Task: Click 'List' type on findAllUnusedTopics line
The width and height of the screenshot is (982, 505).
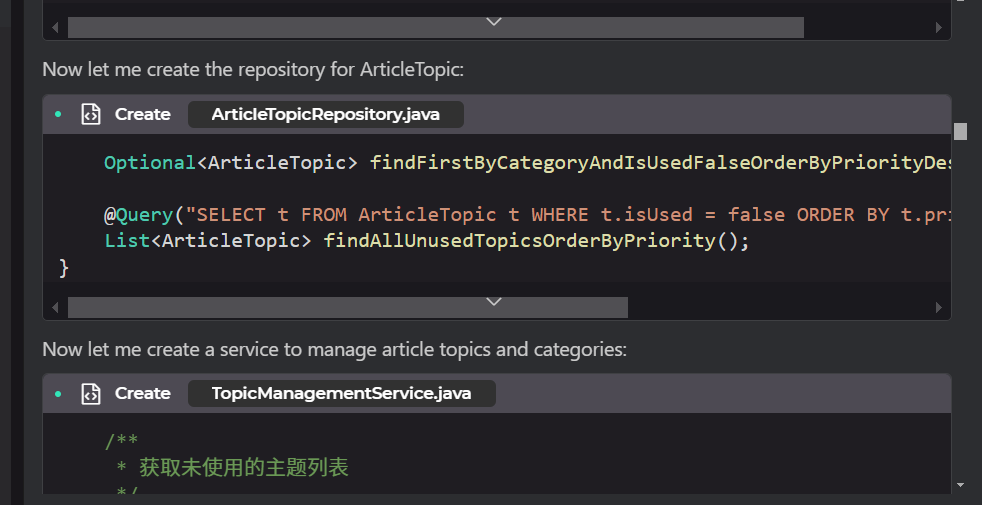Action: tap(127, 241)
